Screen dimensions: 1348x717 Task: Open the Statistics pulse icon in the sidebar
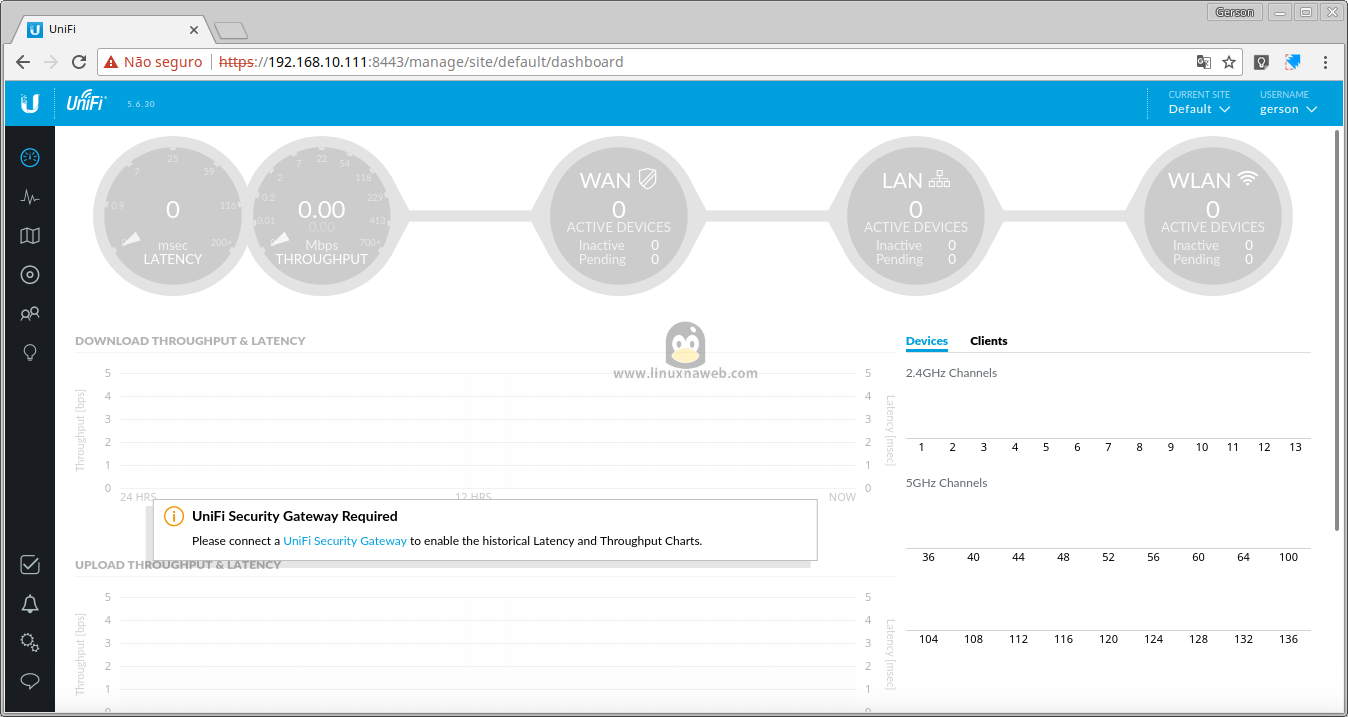click(30, 197)
